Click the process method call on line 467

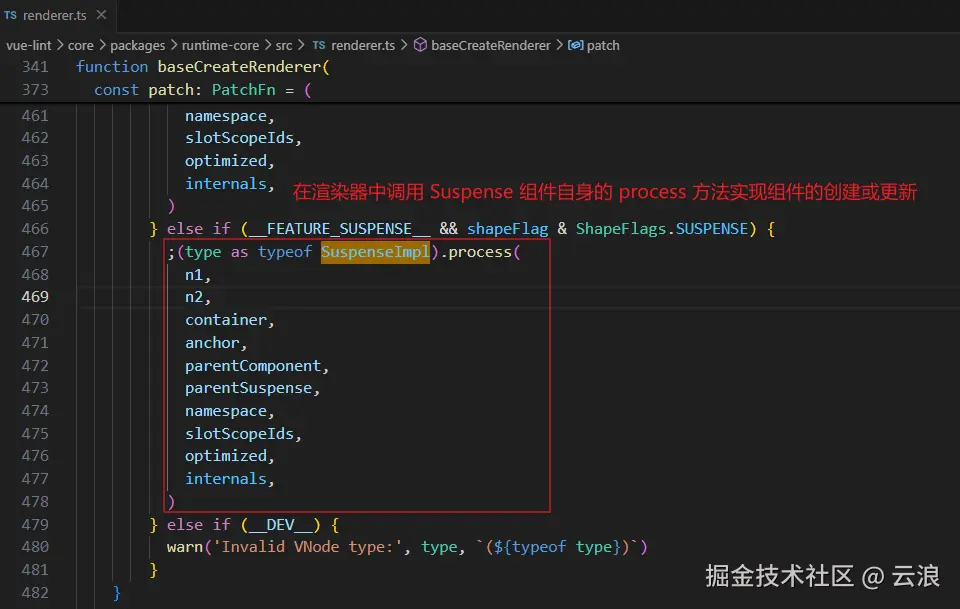pyautogui.click(x=480, y=252)
